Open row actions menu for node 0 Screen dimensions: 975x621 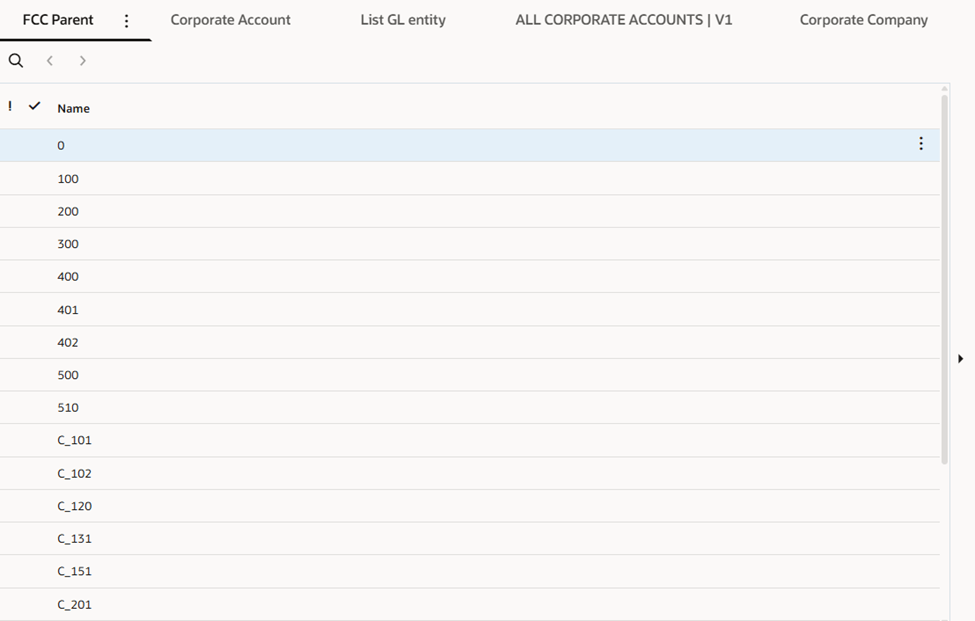(x=921, y=144)
